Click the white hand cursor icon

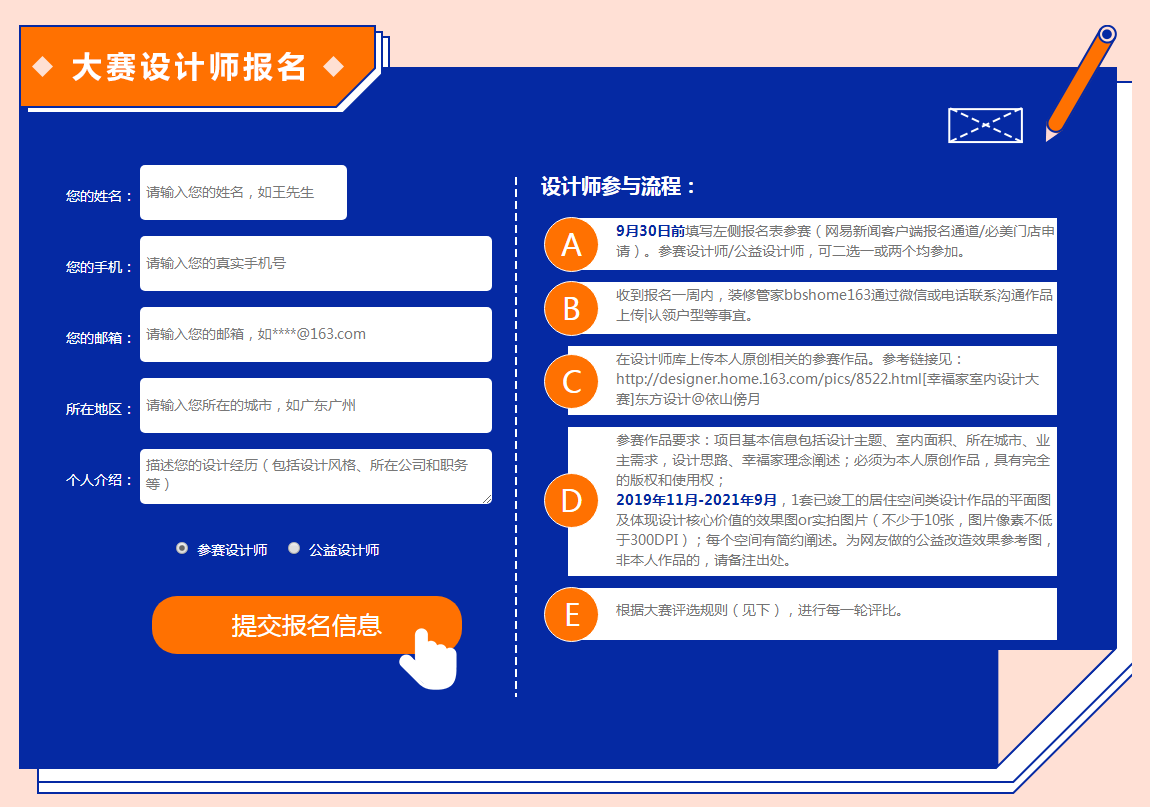(x=430, y=657)
